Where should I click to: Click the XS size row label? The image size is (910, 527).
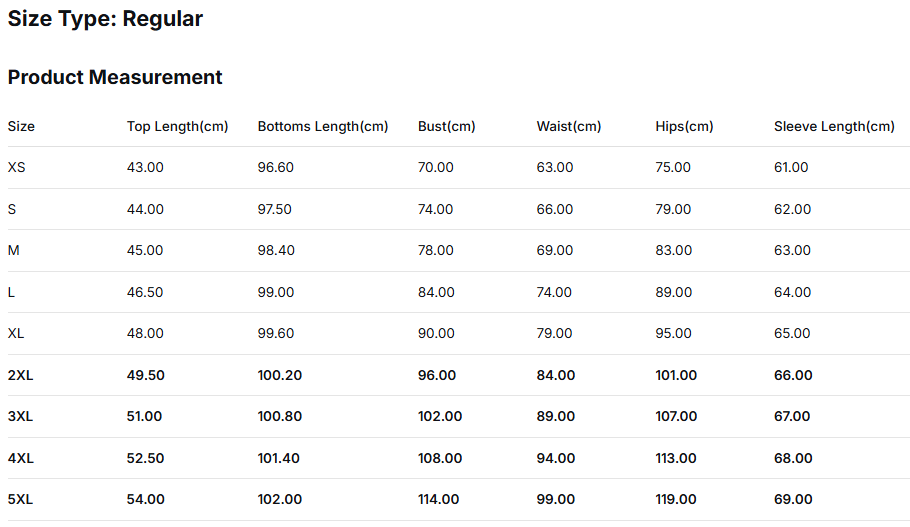click(17, 168)
